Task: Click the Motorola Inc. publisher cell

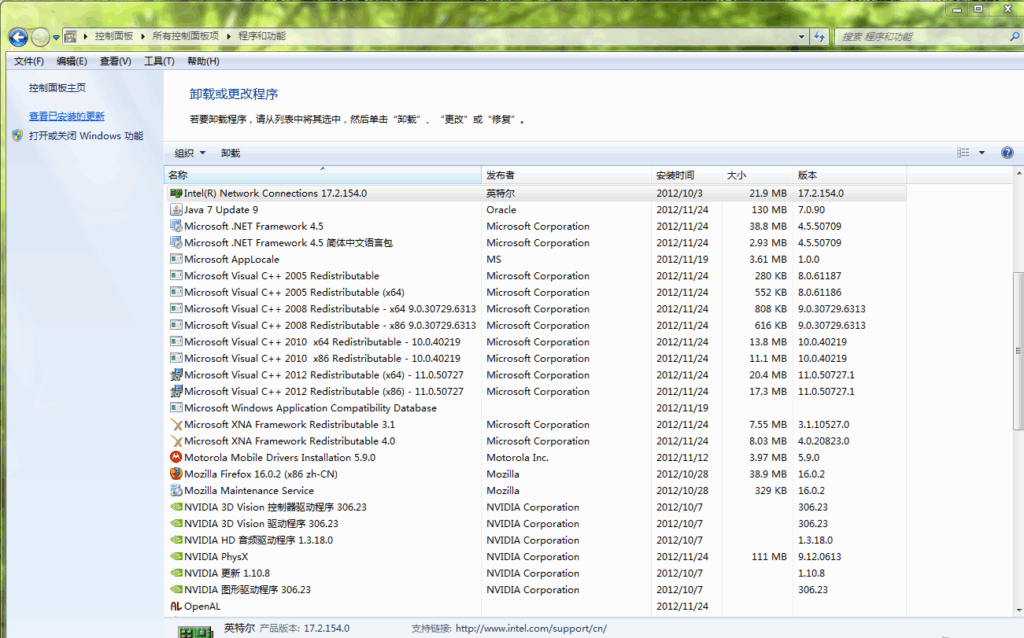Action: coord(517,457)
